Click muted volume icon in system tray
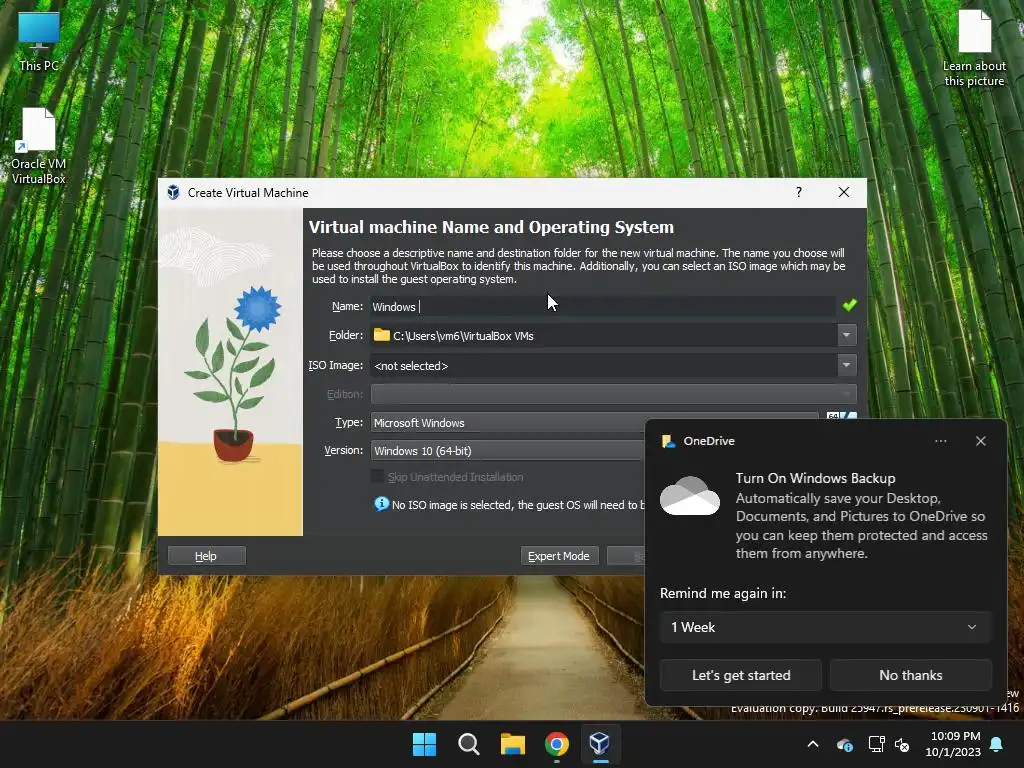Screen dimensions: 1024x768 tap(903, 744)
